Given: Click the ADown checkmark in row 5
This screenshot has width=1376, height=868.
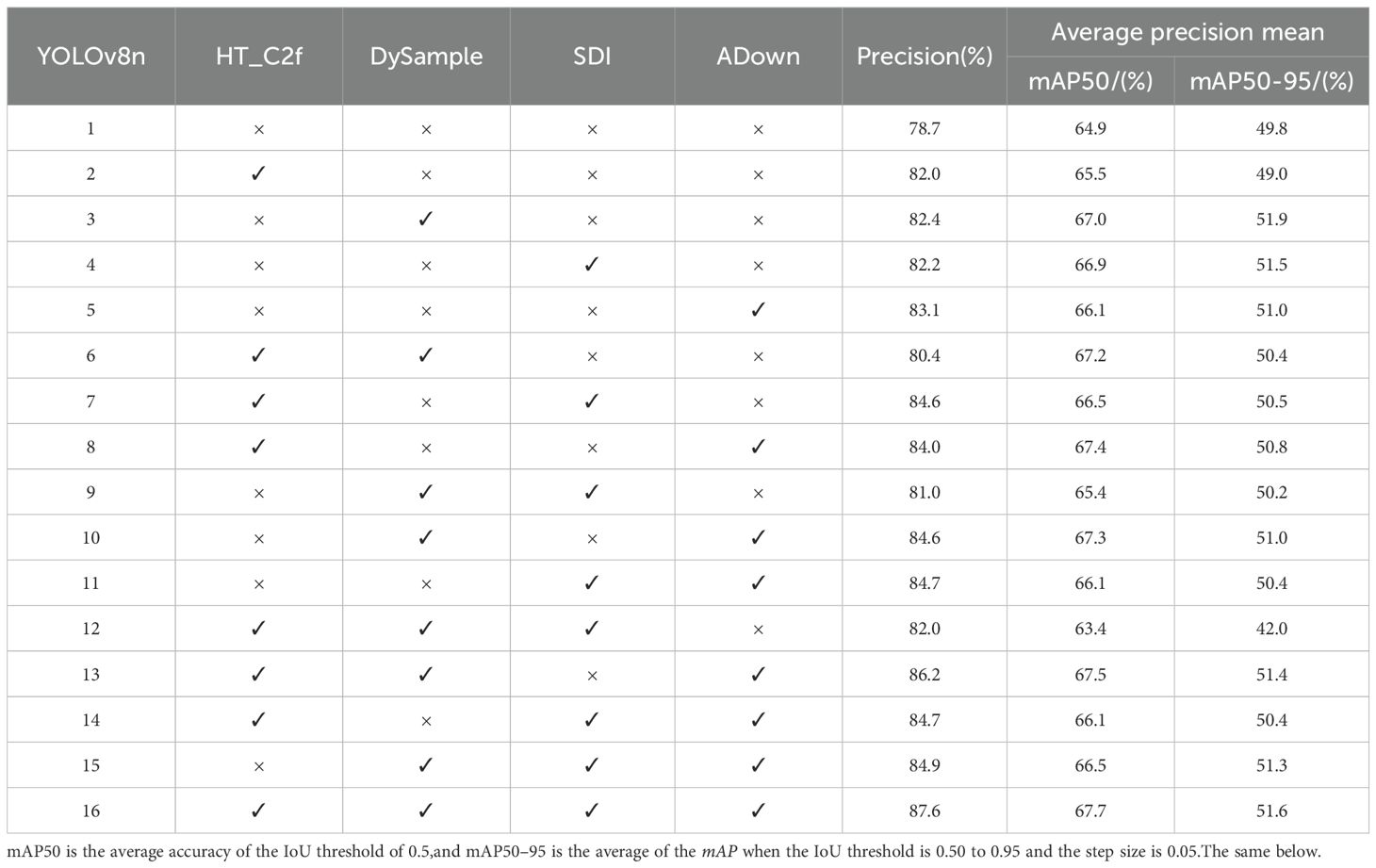Looking at the screenshot, I should (758, 310).
